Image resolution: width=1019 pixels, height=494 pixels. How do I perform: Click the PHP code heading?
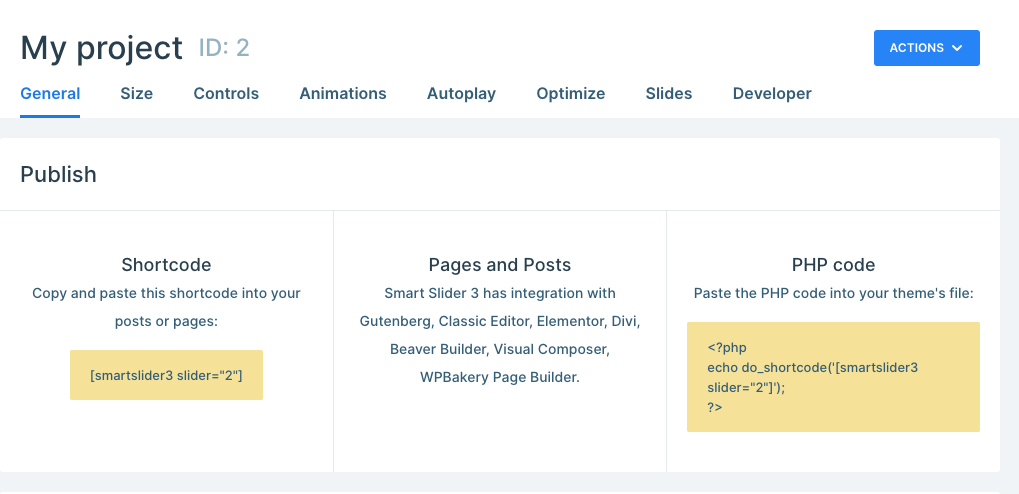point(833,265)
